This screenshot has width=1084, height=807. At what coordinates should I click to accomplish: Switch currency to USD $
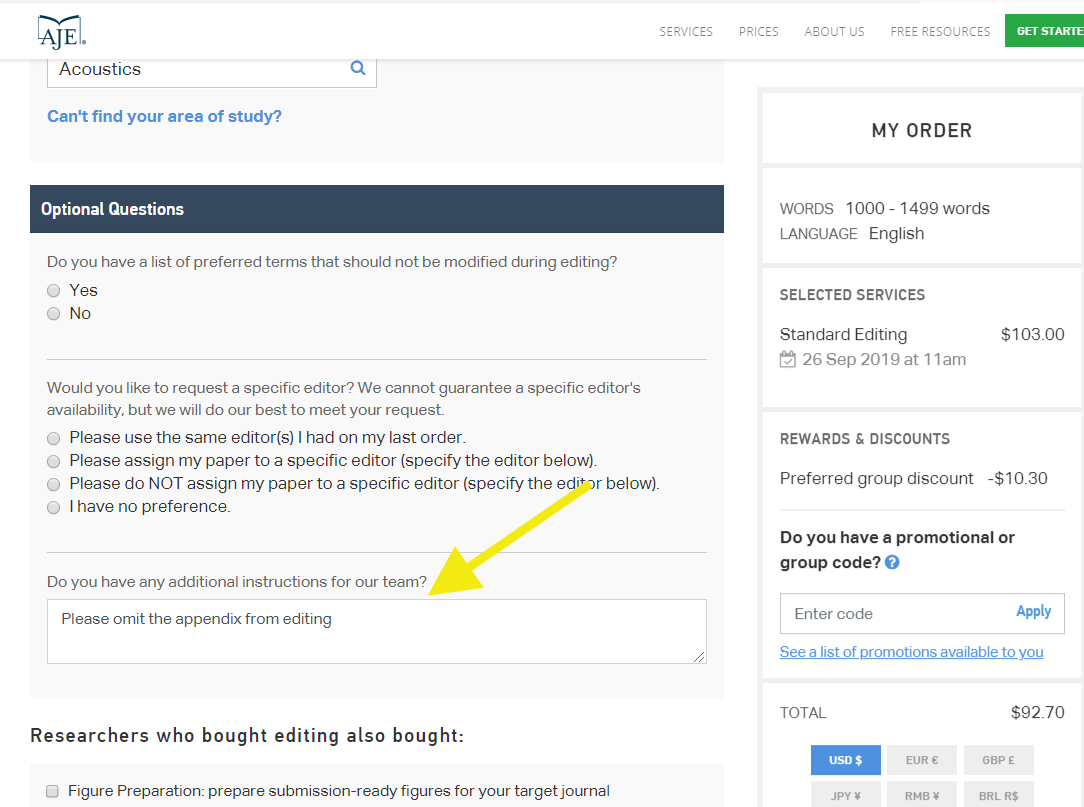[845, 760]
